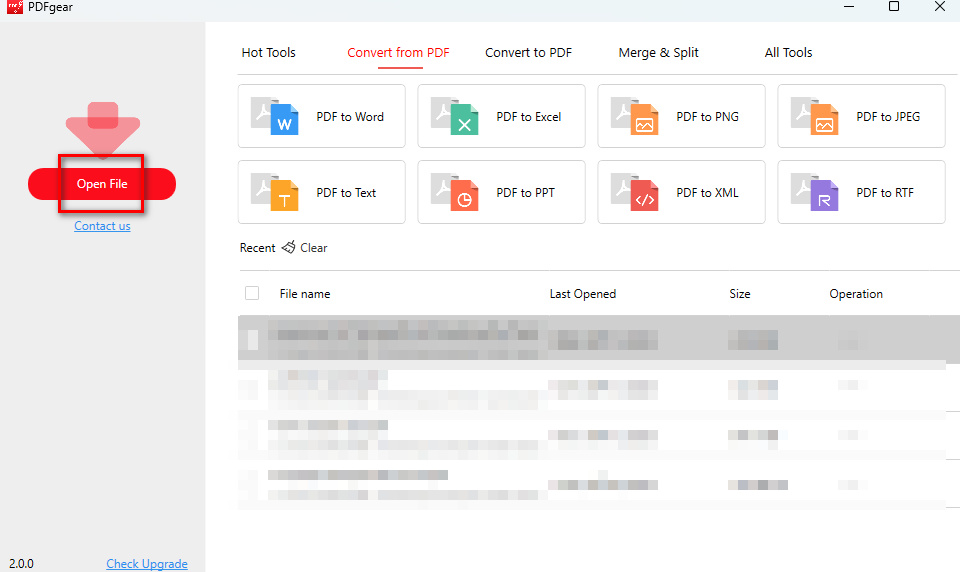The image size is (960, 572).
Task: Click the Check Upgrade link
Action: point(147,563)
